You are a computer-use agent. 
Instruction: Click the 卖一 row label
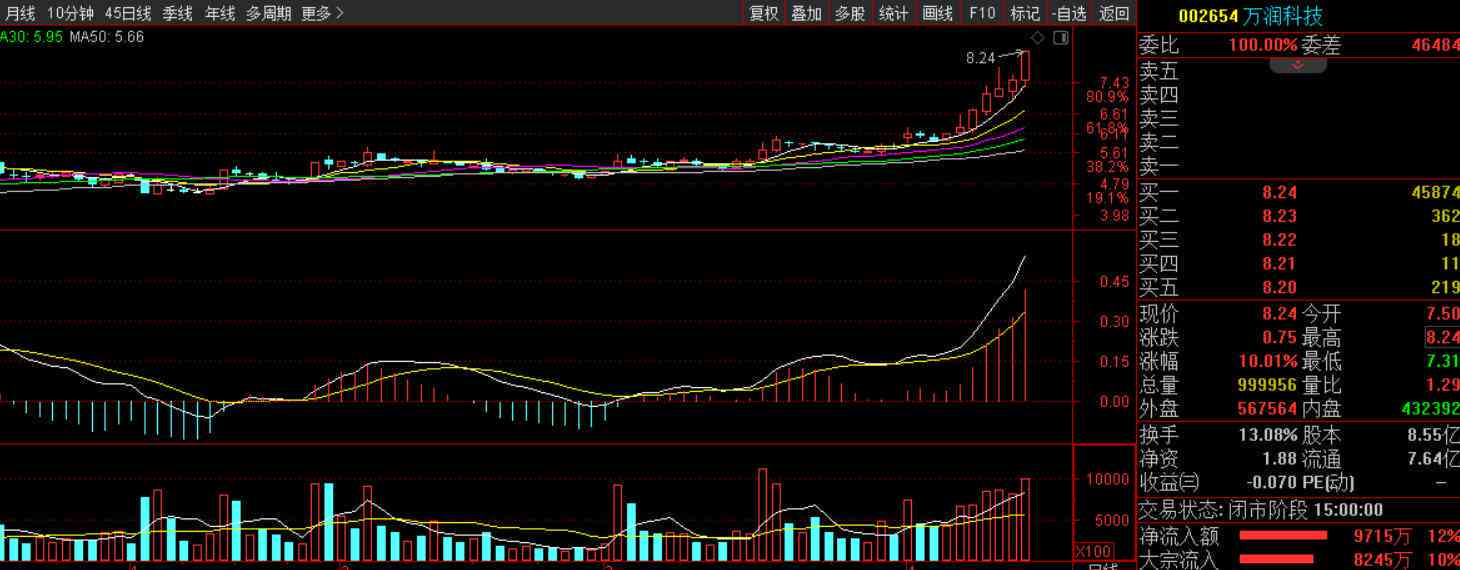coord(1160,166)
